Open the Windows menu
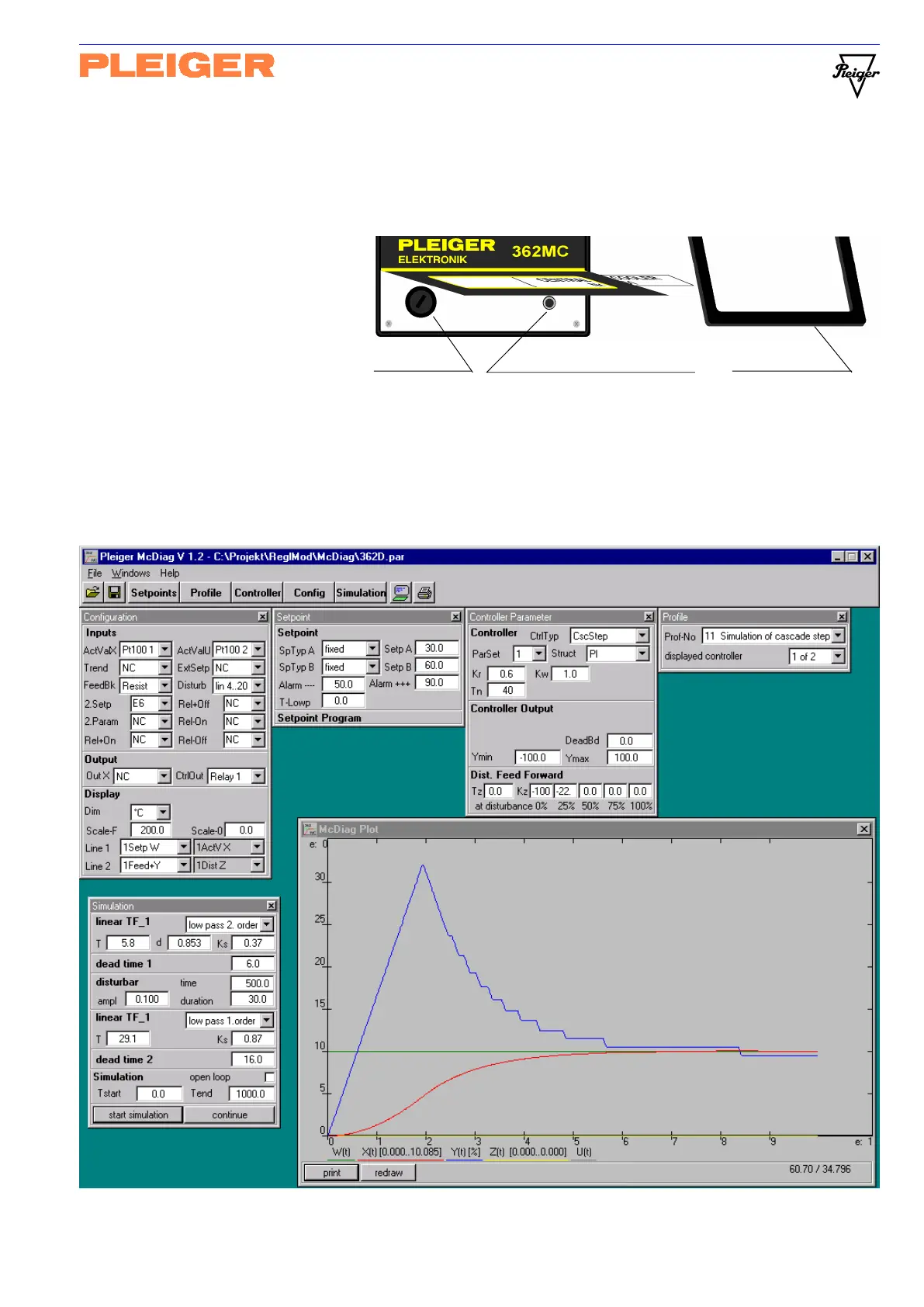 [130, 573]
